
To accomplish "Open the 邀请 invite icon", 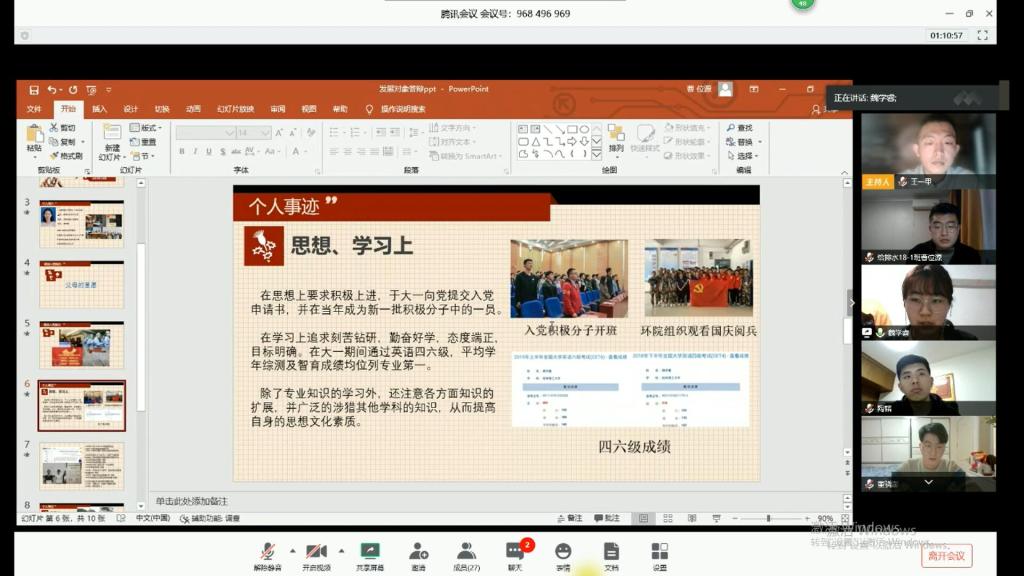I will point(418,552).
